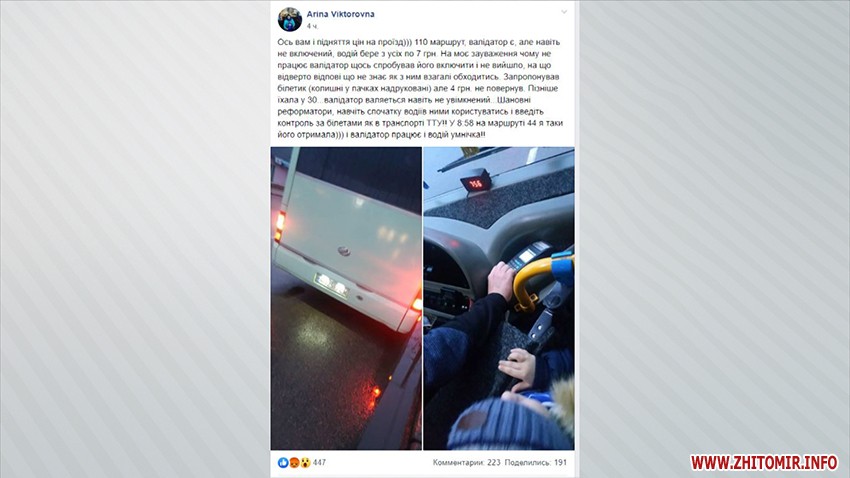This screenshot has width=850, height=478.
Task: Click the bus license plate in photo
Action: [x=332, y=285]
